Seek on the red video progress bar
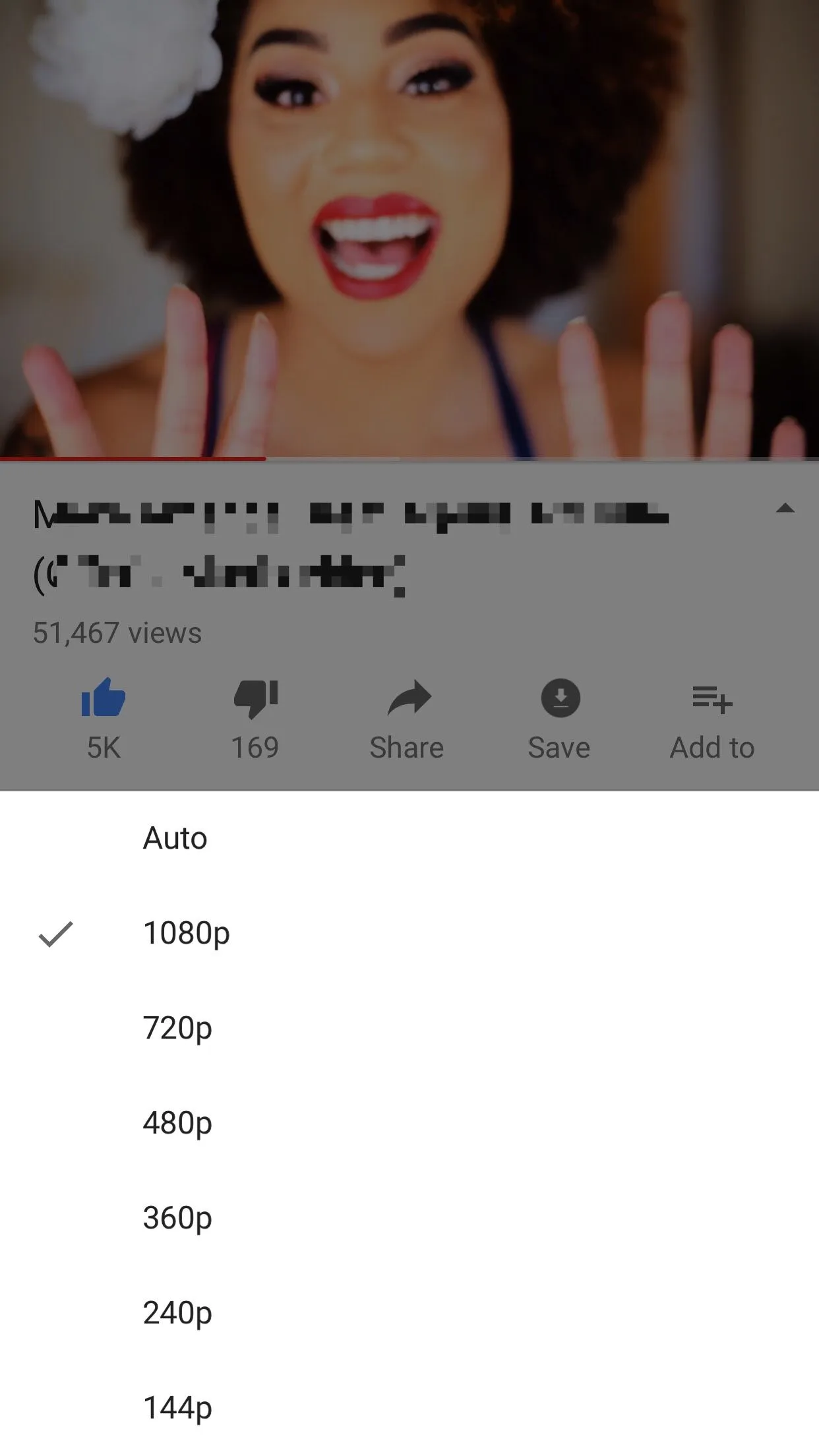Viewport: 819px width, 1456px height. point(409,458)
